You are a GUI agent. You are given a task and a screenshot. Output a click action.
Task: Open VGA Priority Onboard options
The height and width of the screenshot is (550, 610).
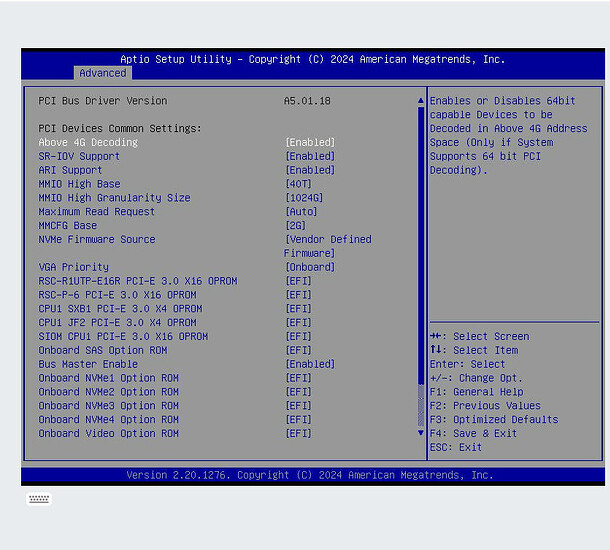pyautogui.click(x=309, y=268)
